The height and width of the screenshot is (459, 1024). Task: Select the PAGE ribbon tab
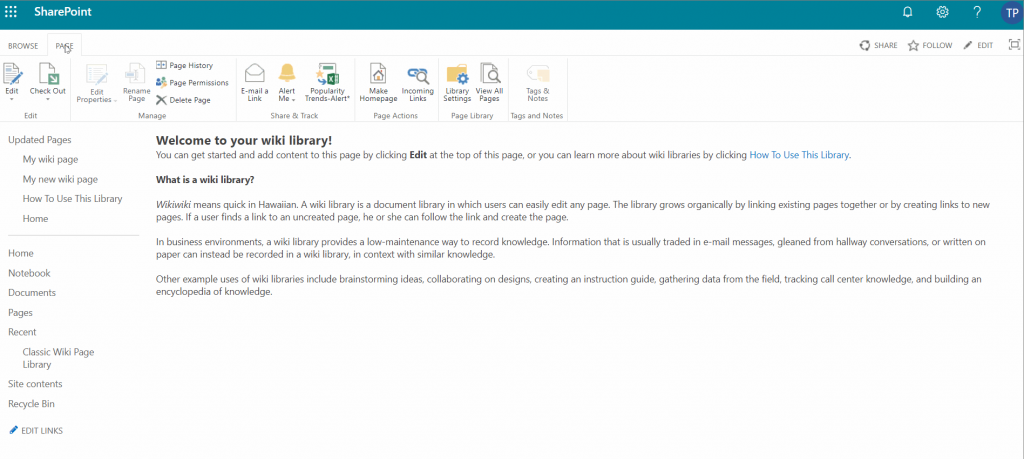(64, 46)
